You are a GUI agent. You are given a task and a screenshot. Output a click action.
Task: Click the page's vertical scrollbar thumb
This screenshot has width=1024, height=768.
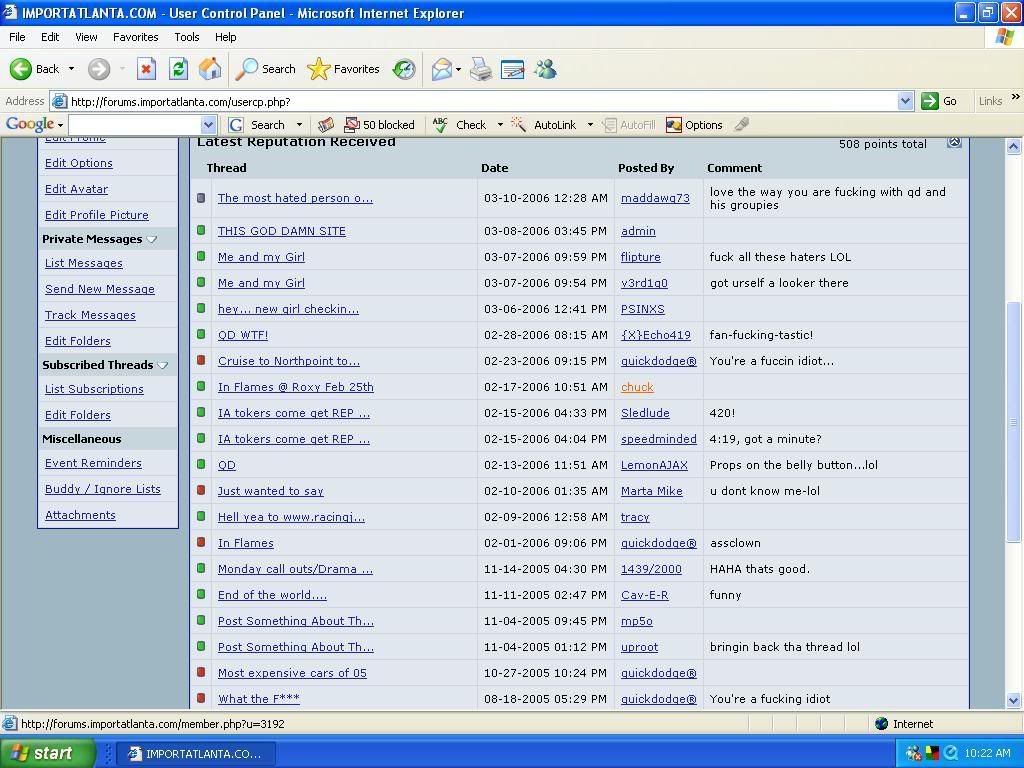click(1014, 420)
